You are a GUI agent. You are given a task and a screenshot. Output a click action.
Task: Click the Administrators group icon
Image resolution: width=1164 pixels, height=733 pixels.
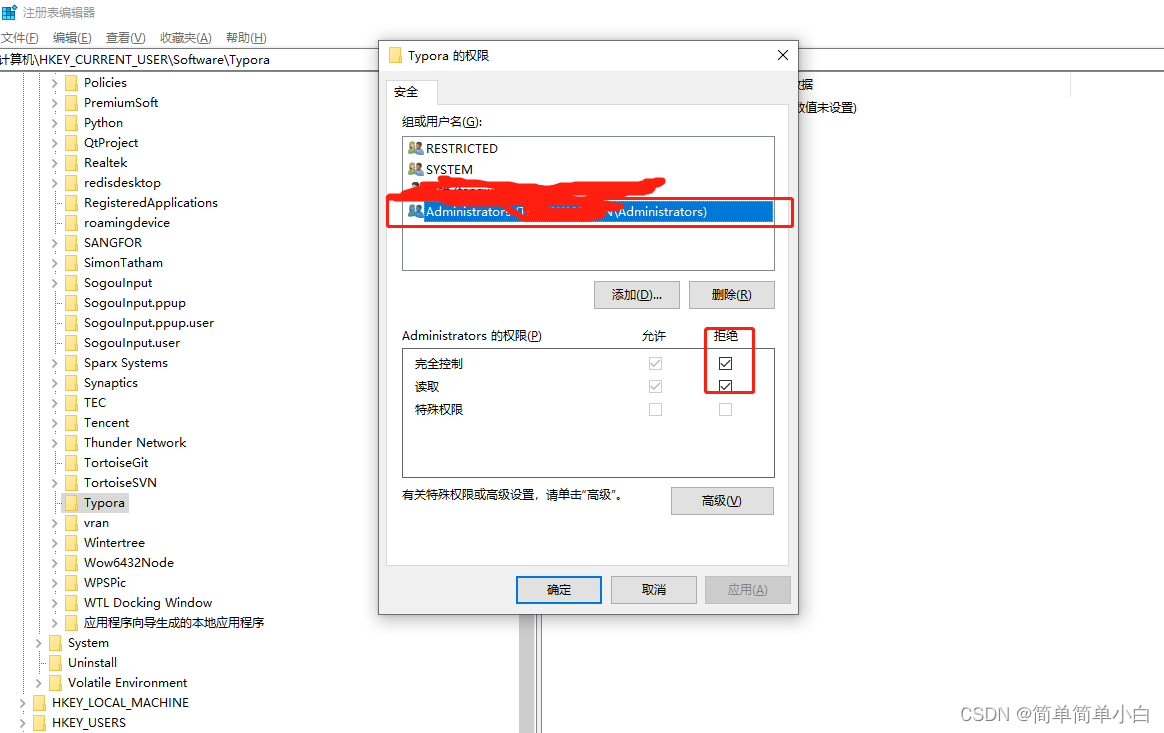point(416,211)
